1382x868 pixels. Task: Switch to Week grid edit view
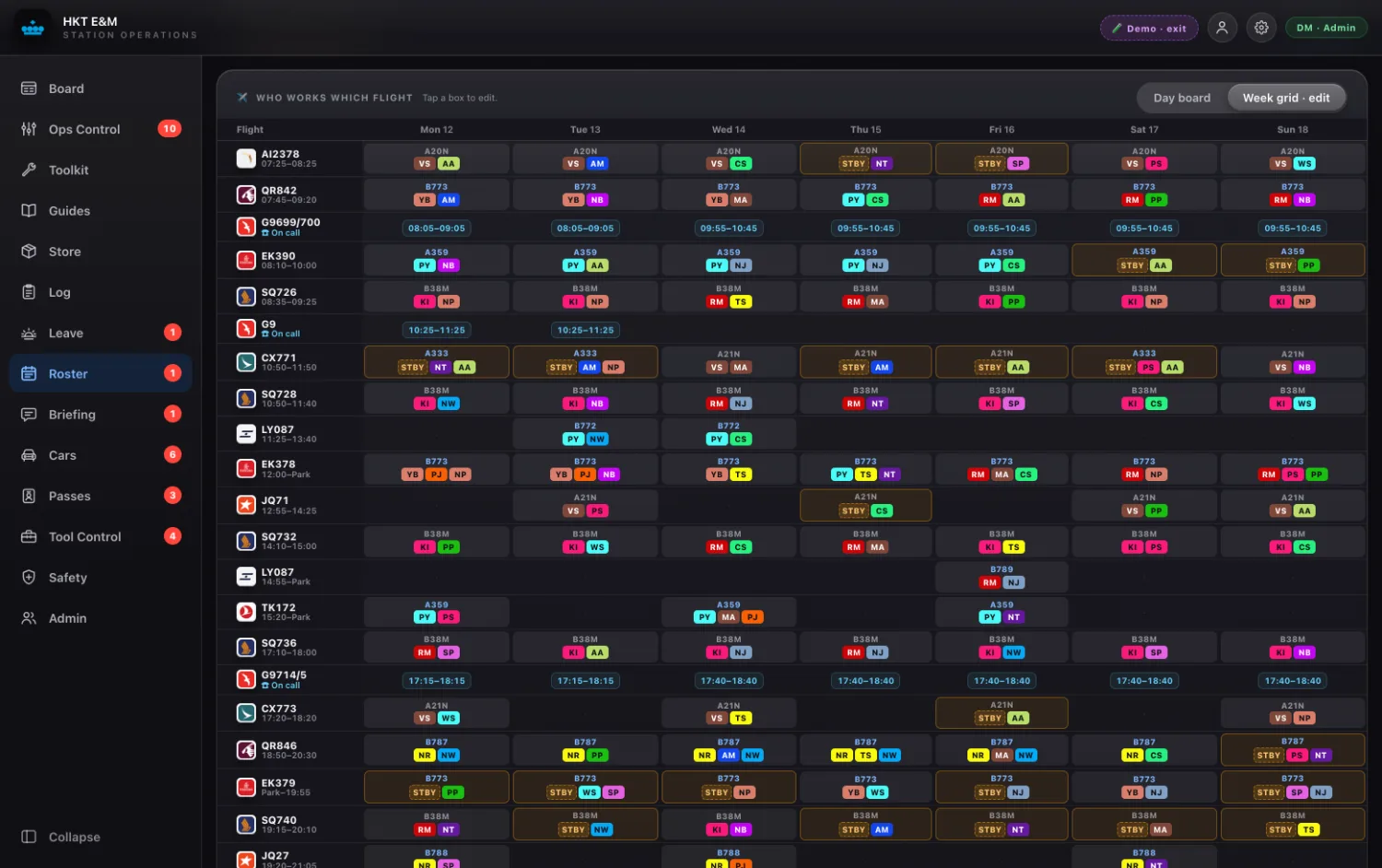tap(1286, 98)
